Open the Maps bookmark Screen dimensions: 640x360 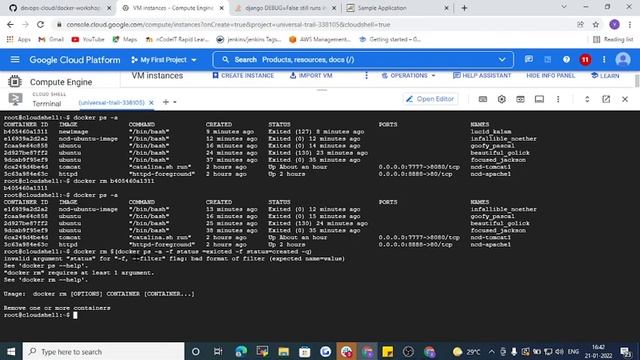125,40
